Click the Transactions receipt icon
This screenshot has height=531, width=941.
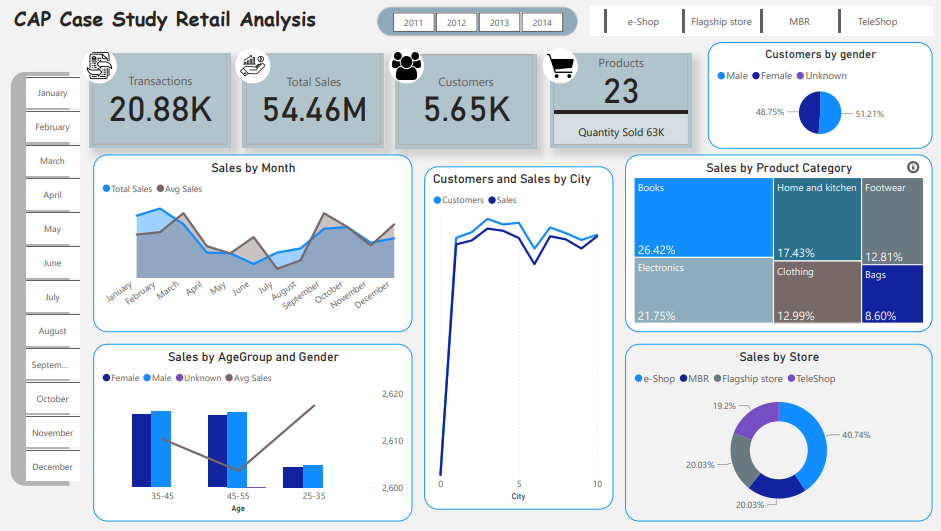pyautogui.click(x=98, y=65)
